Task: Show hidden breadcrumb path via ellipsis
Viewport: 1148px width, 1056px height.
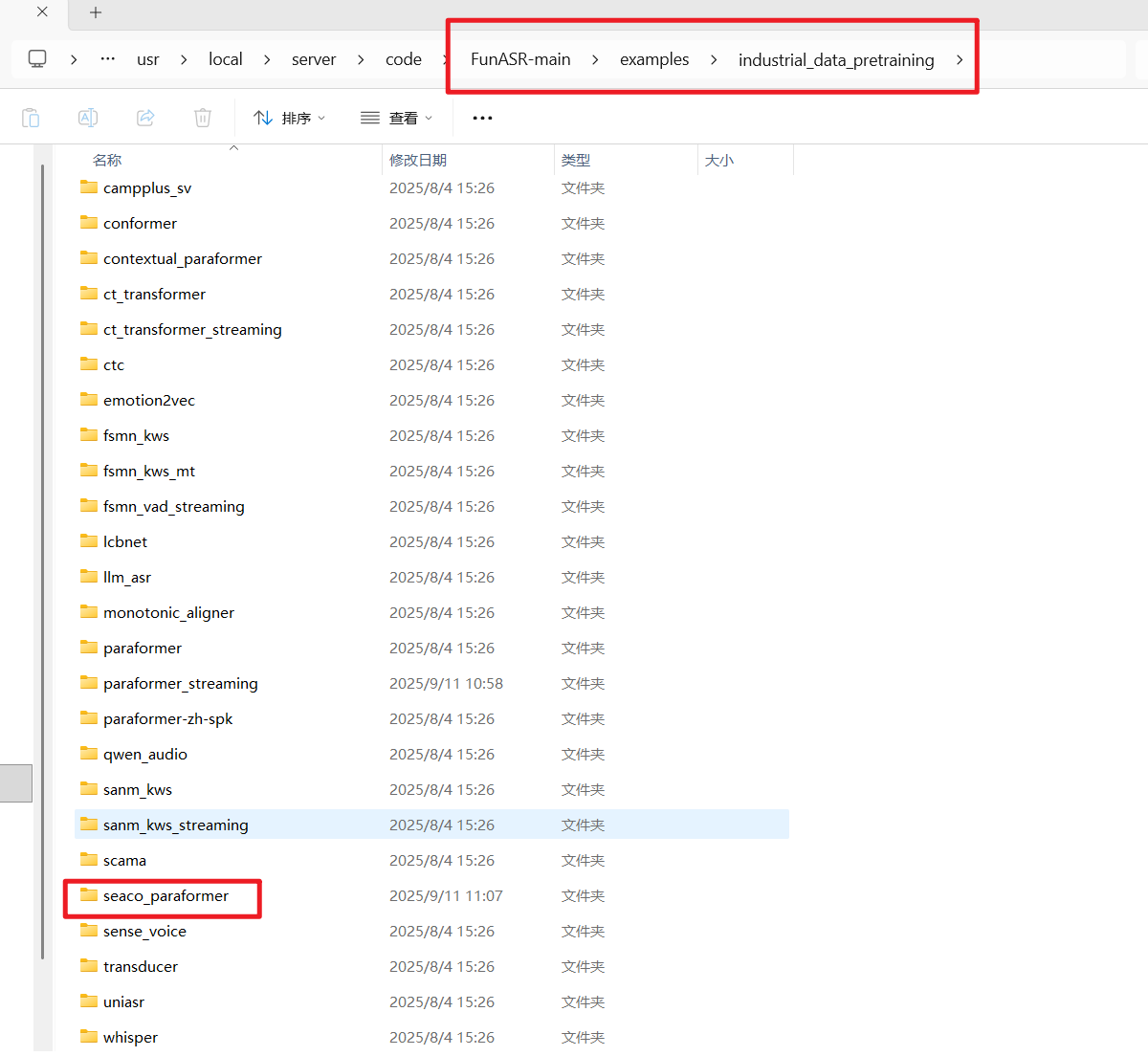Action: (108, 59)
